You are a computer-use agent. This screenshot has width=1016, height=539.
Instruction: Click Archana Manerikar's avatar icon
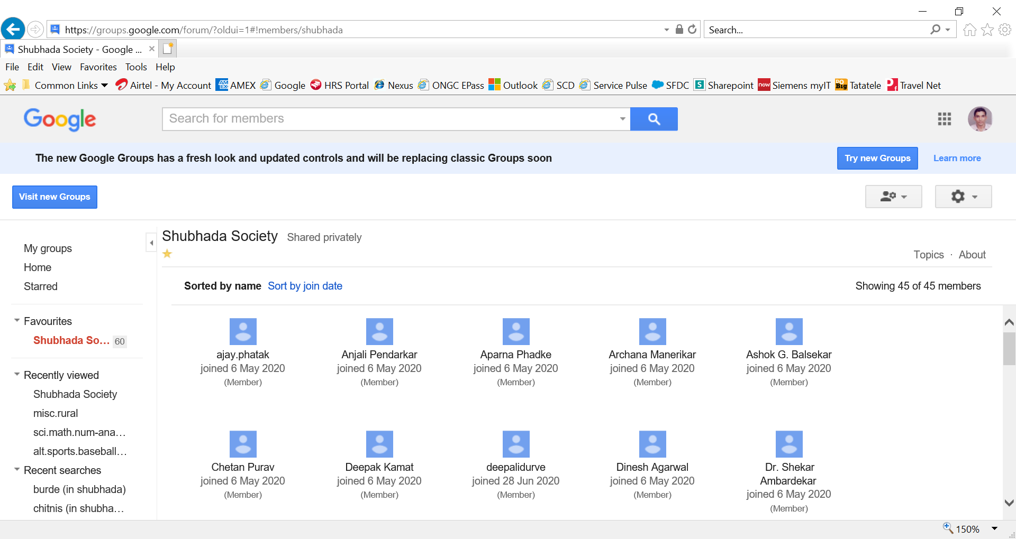tap(652, 331)
